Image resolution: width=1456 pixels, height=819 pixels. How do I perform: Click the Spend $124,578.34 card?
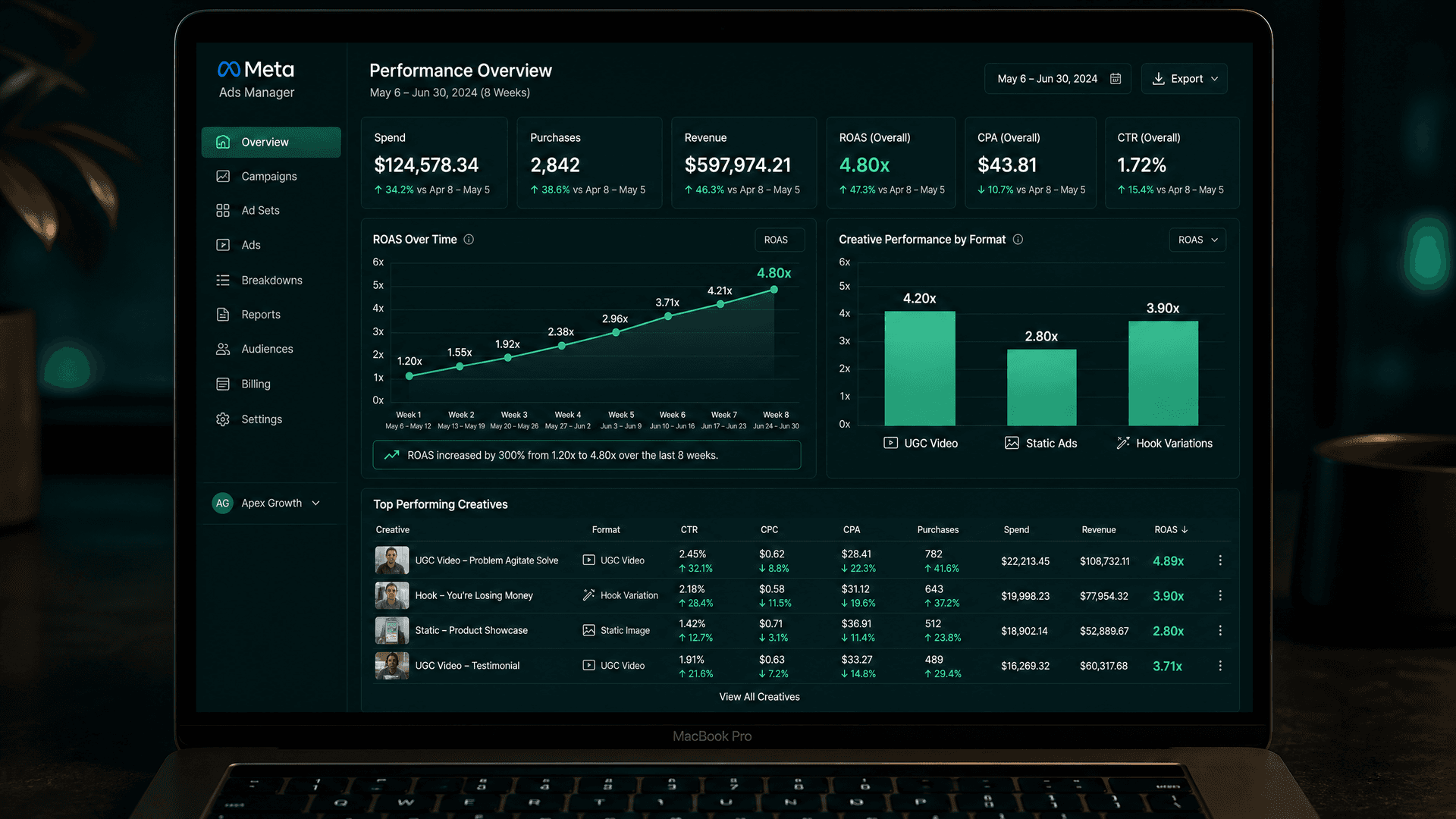coord(435,163)
